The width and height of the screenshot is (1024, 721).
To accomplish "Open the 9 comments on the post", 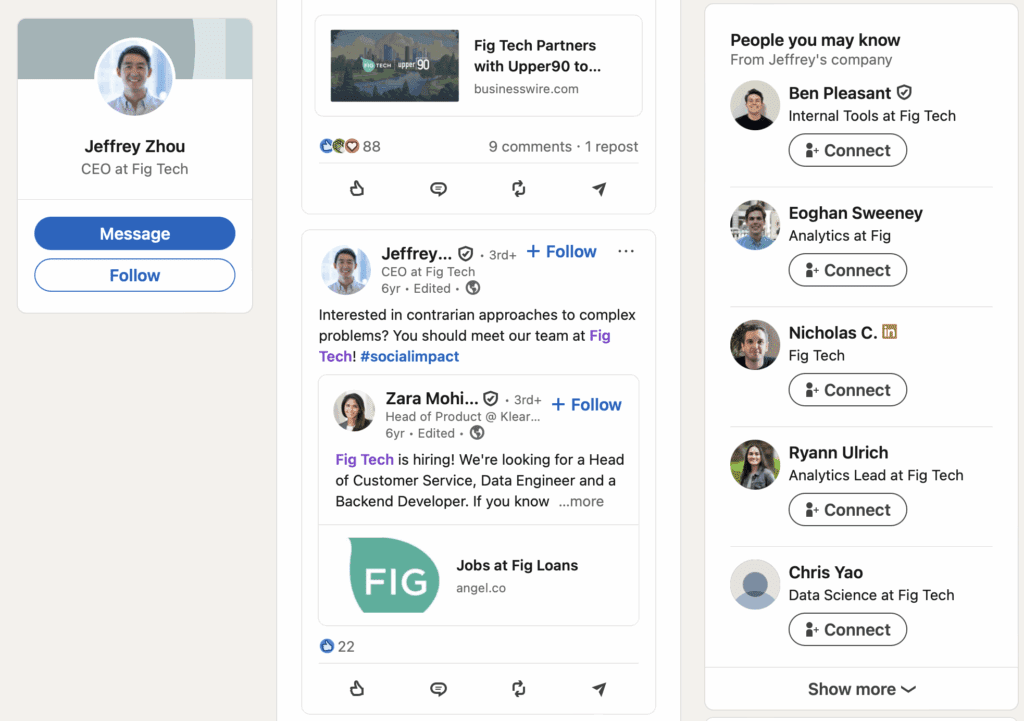I will (x=530, y=146).
